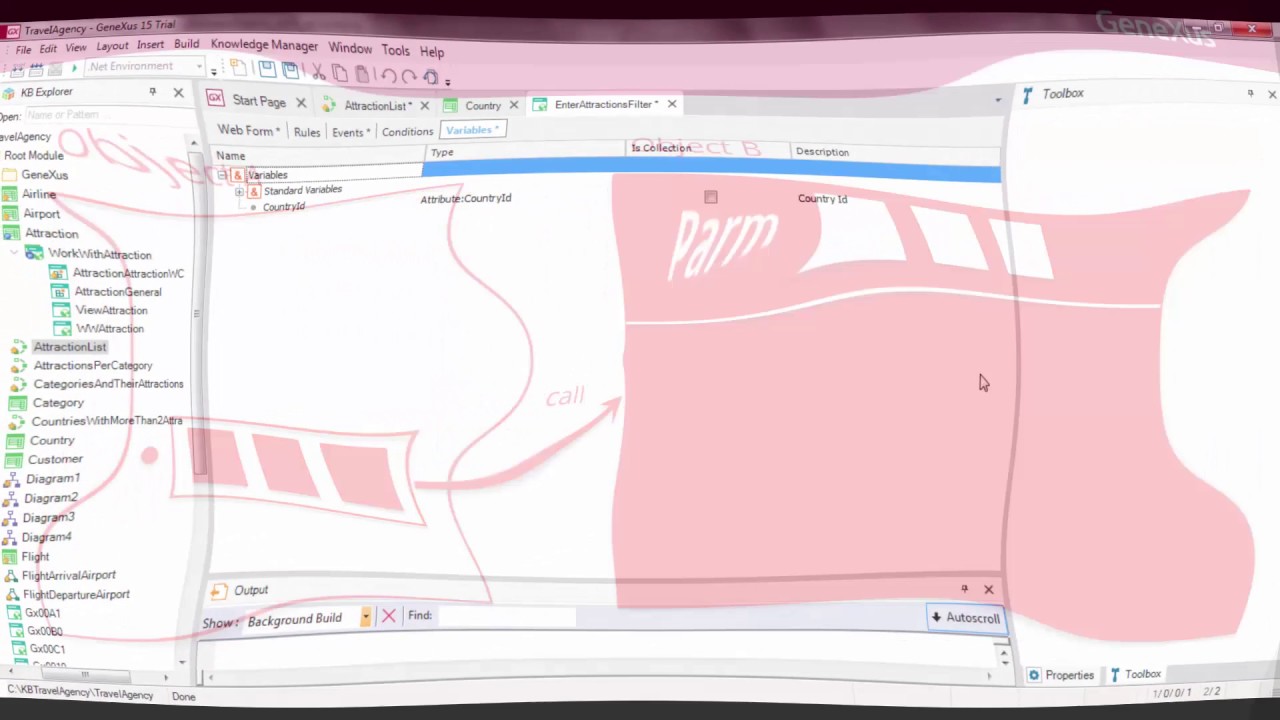Screen dimensions: 1280x720
Task: Collapse the WorkWithAttraction tree node
Action: click(14, 253)
